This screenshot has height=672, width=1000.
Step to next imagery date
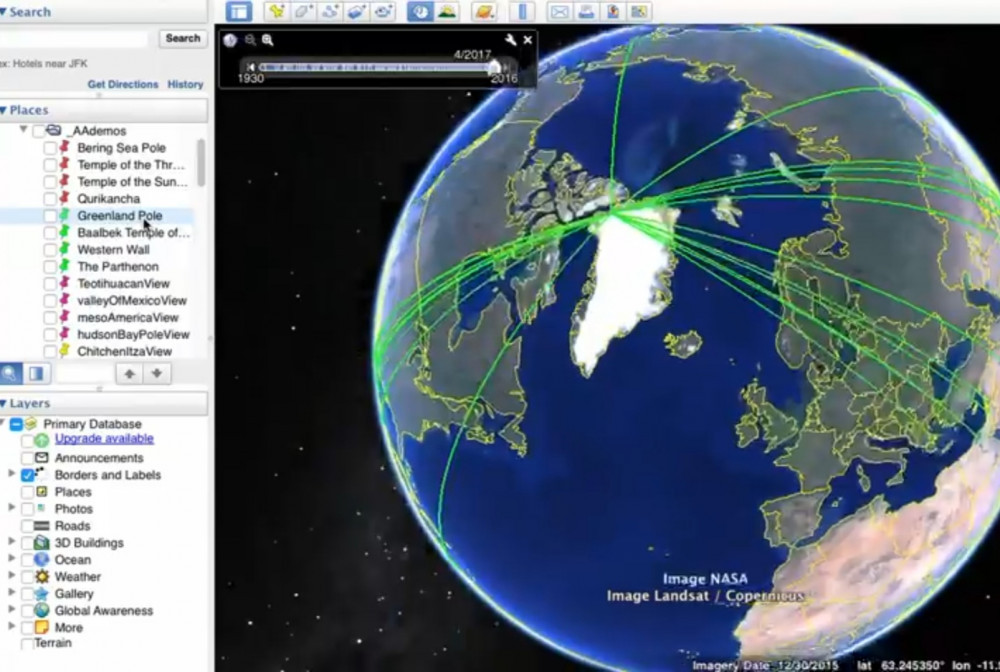(x=507, y=66)
